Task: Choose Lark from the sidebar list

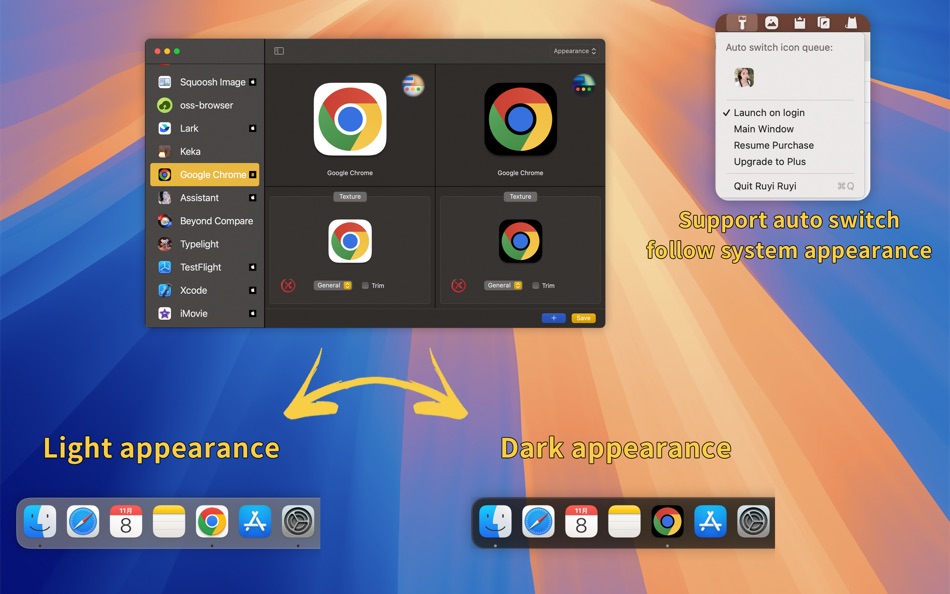Action: tap(204, 128)
